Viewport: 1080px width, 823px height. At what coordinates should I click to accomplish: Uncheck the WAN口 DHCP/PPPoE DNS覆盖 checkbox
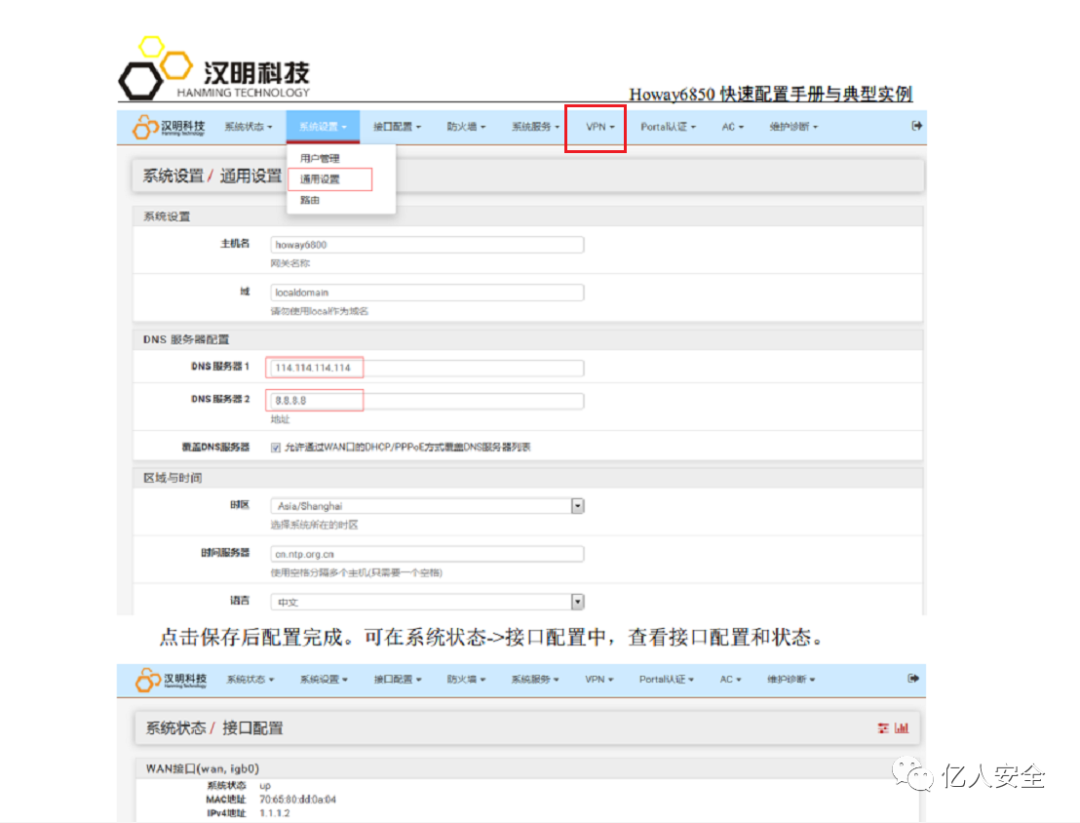pos(275,446)
